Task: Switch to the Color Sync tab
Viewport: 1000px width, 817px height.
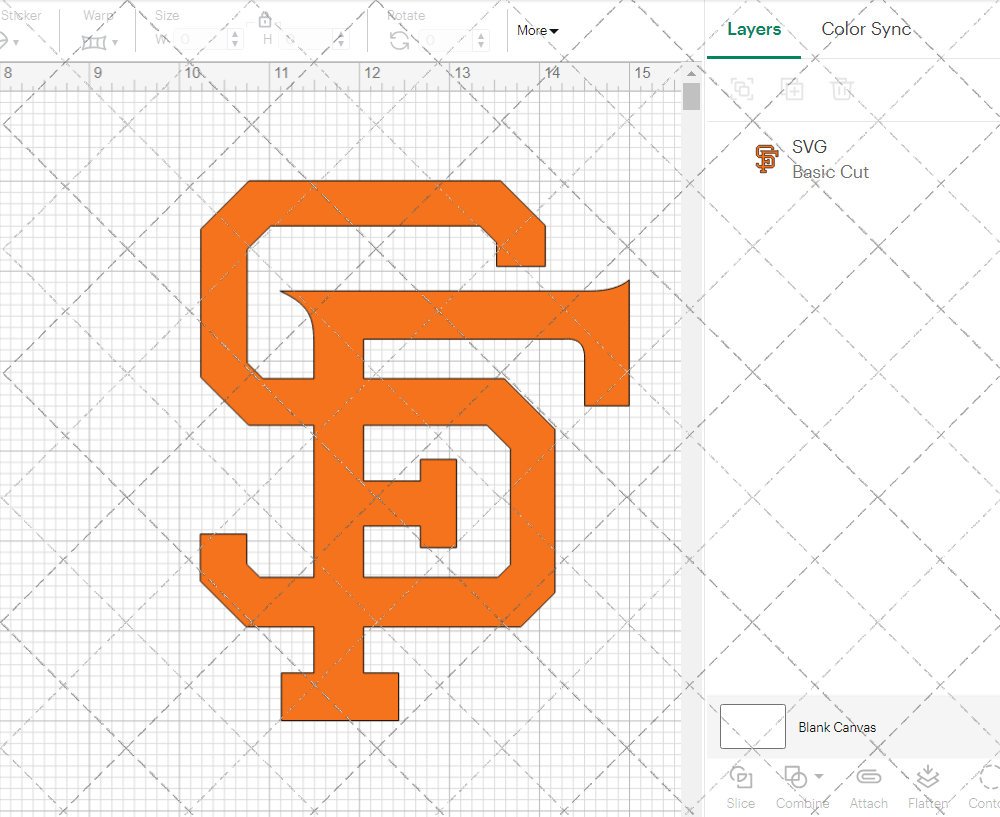Action: point(866,29)
